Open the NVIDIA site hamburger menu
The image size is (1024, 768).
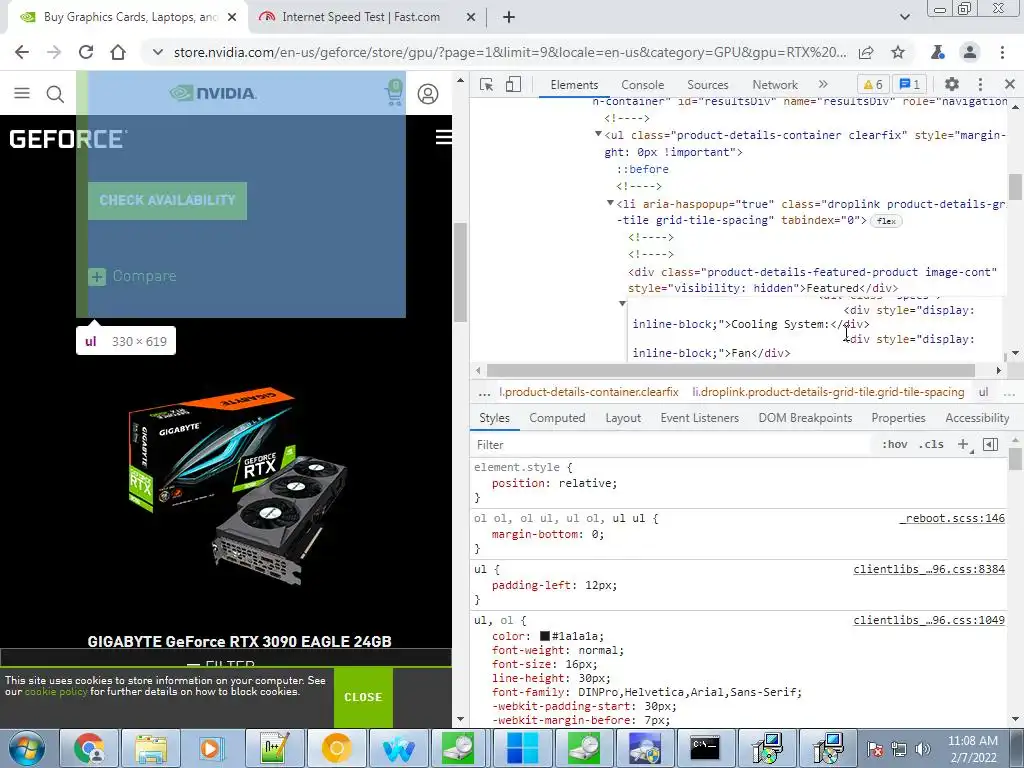tap(22, 93)
